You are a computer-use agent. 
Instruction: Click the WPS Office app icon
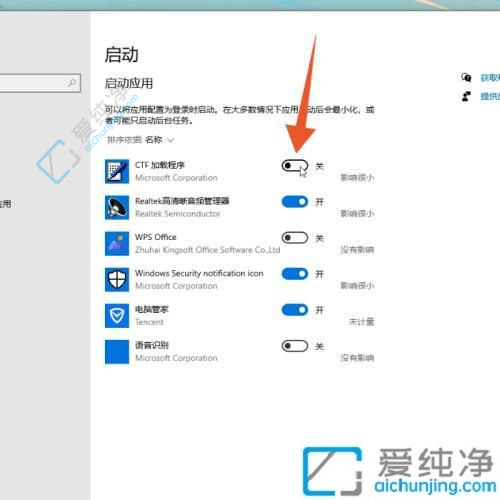117,244
